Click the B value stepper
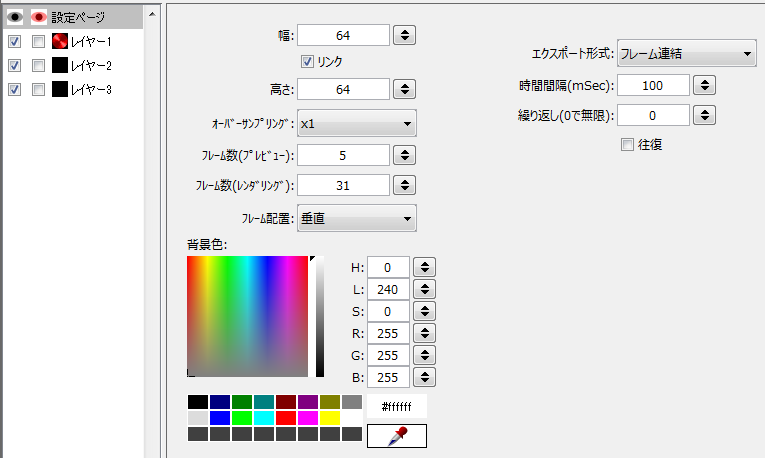 point(424,377)
